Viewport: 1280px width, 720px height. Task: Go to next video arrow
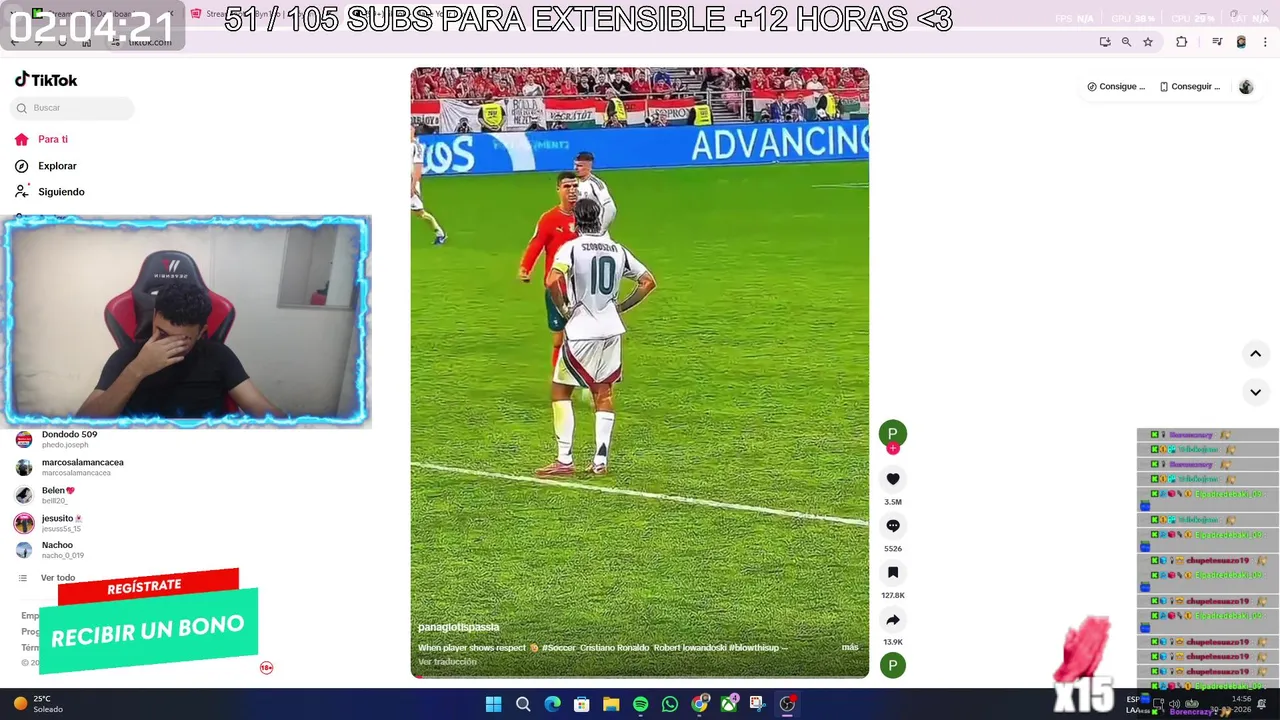[x=1255, y=392]
